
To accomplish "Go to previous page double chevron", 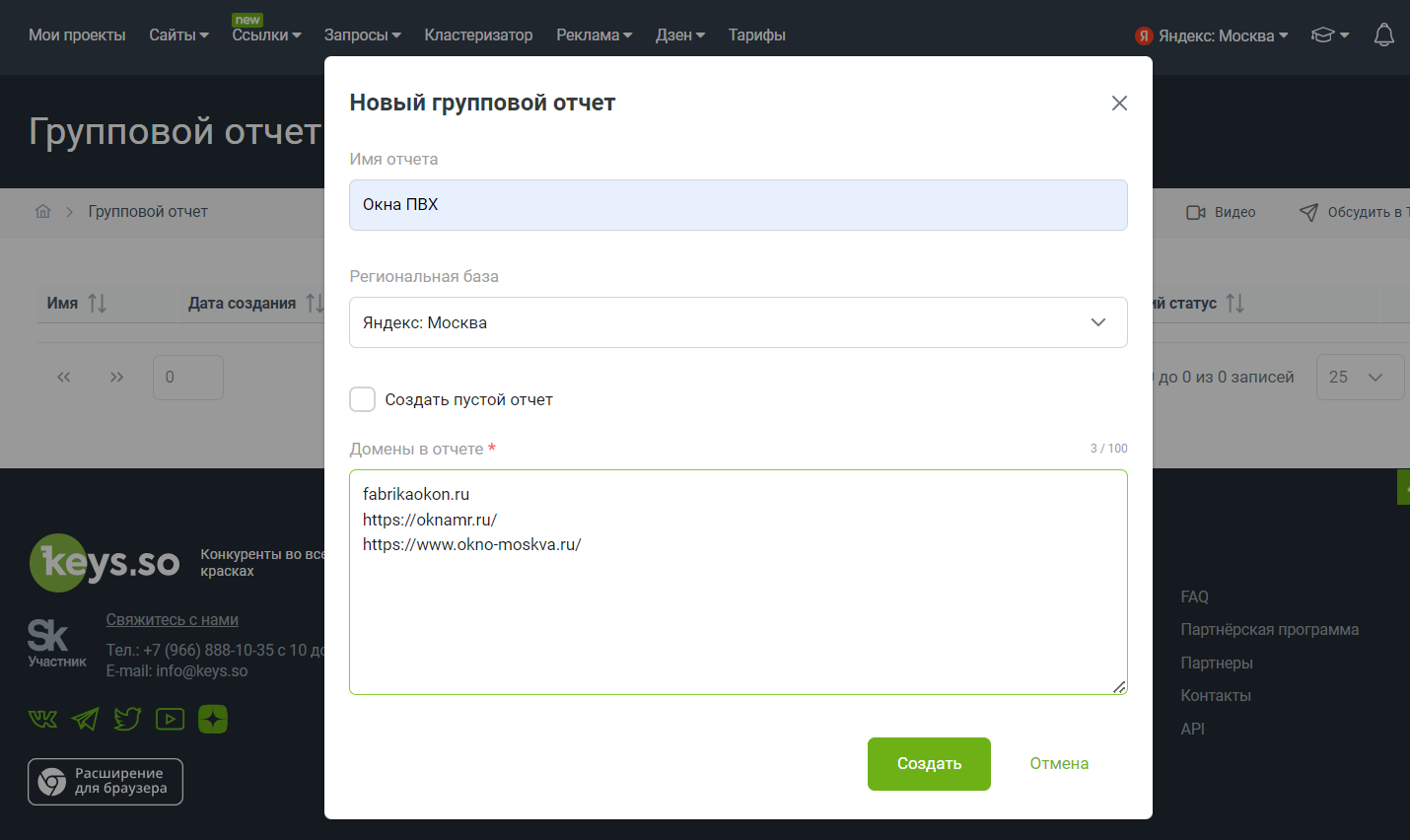I will click(x=64, y=377).
